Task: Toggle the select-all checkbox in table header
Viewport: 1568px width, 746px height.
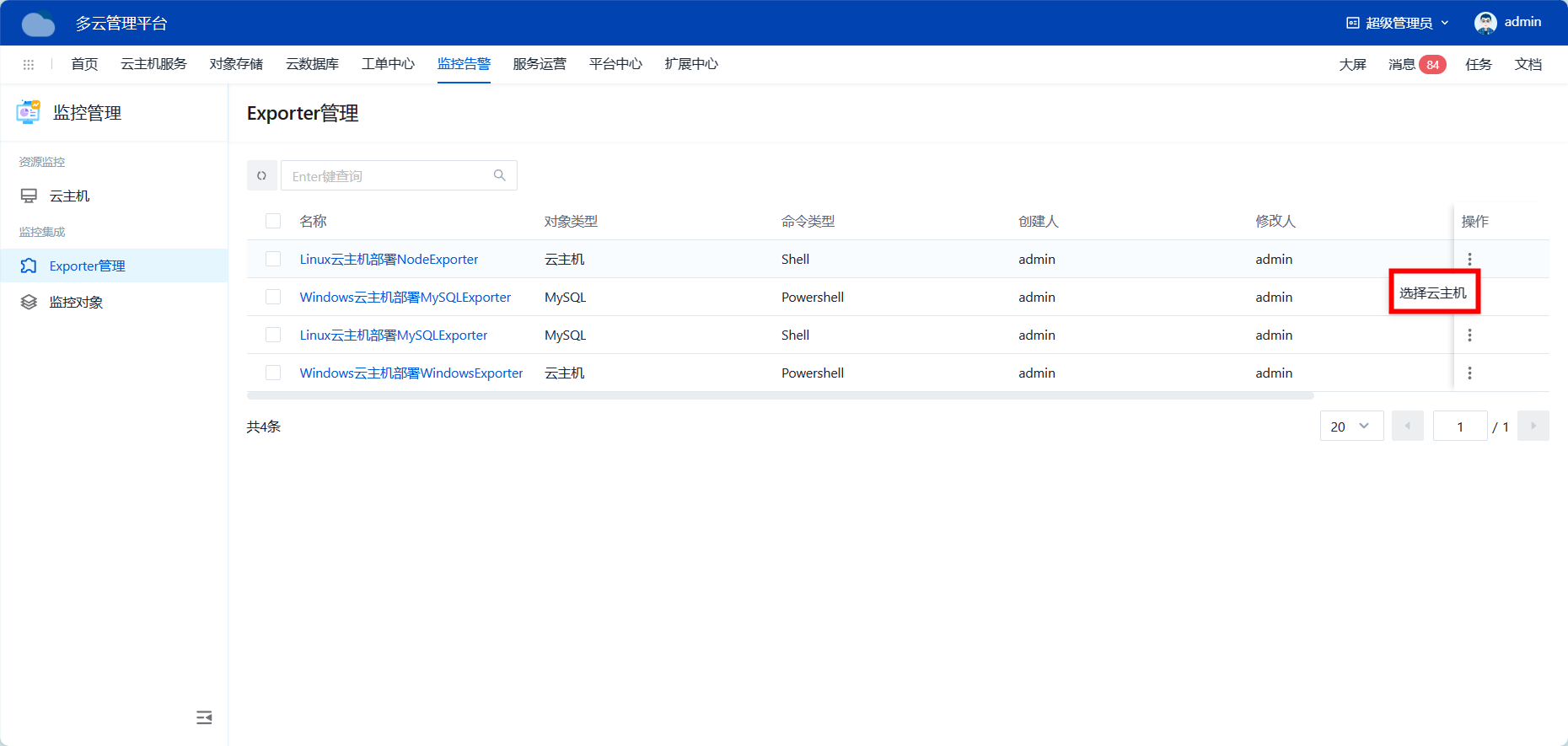Action: (x=273, y=221)
